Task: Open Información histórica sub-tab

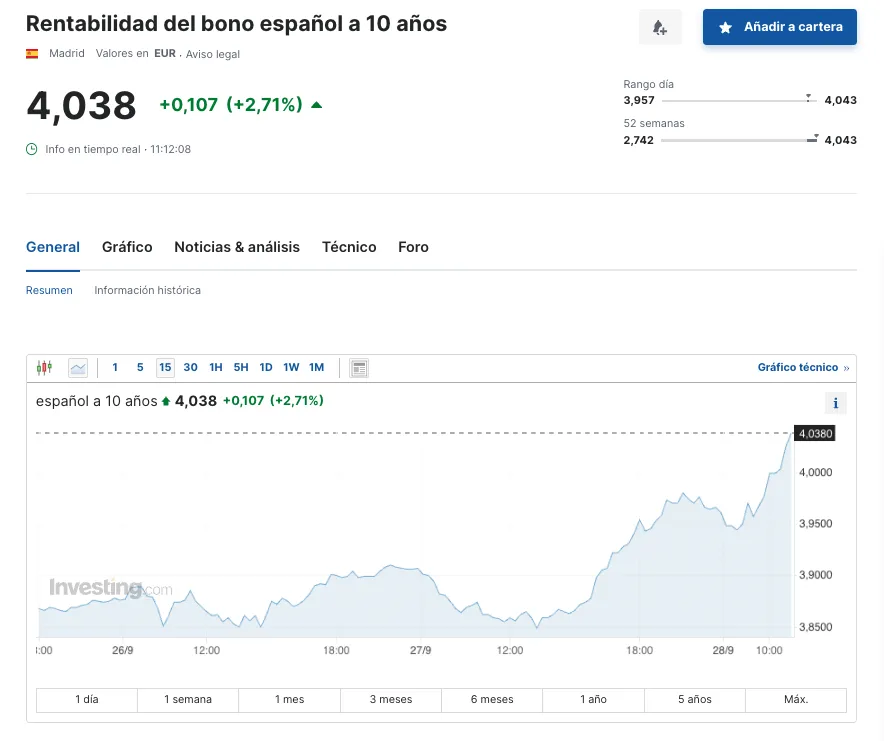Action: (147, 290)
